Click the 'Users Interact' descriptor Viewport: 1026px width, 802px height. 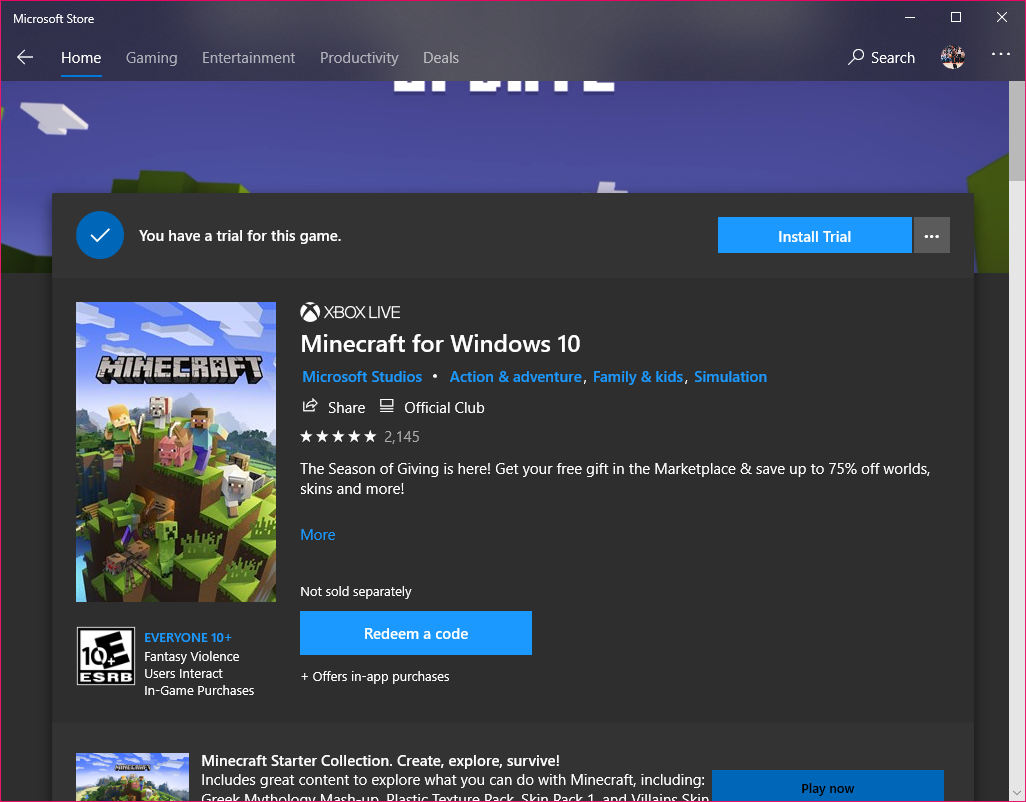tap(183, 673)
